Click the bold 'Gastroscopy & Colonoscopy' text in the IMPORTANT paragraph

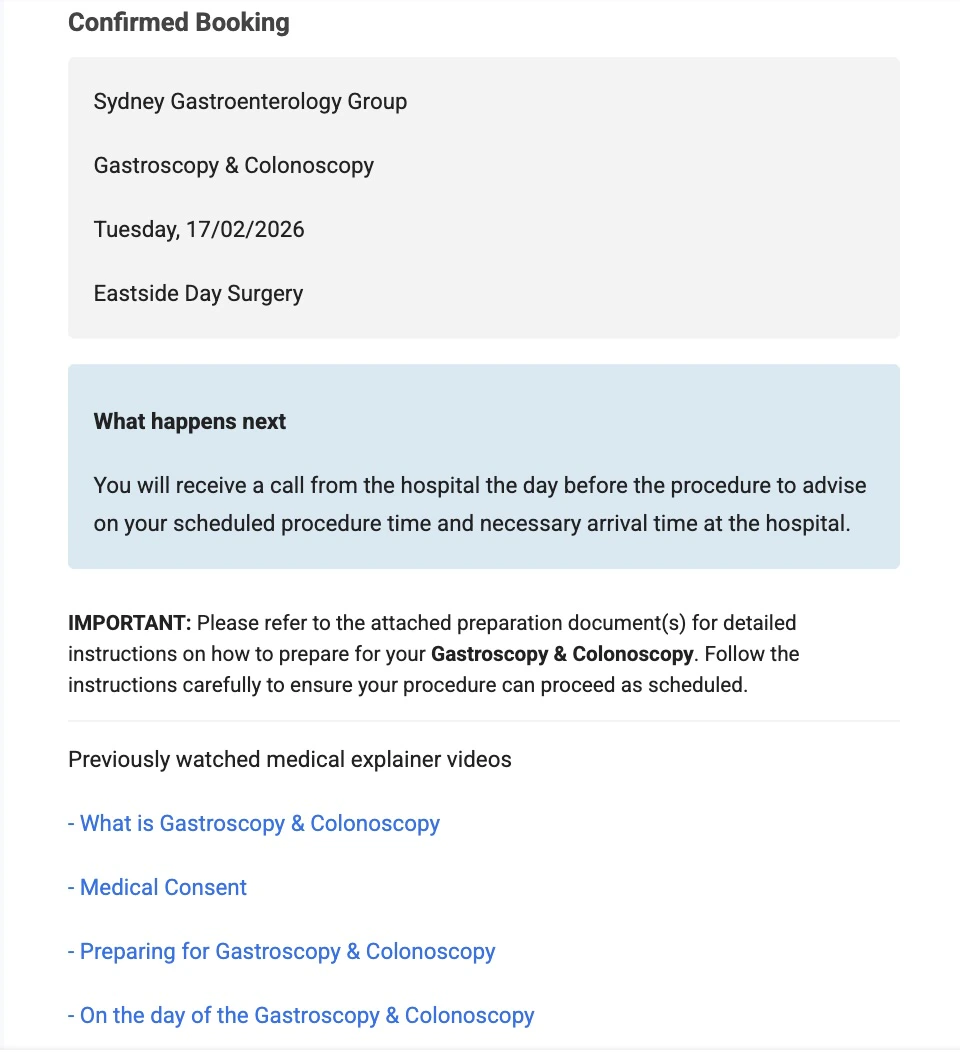(563, 653)
